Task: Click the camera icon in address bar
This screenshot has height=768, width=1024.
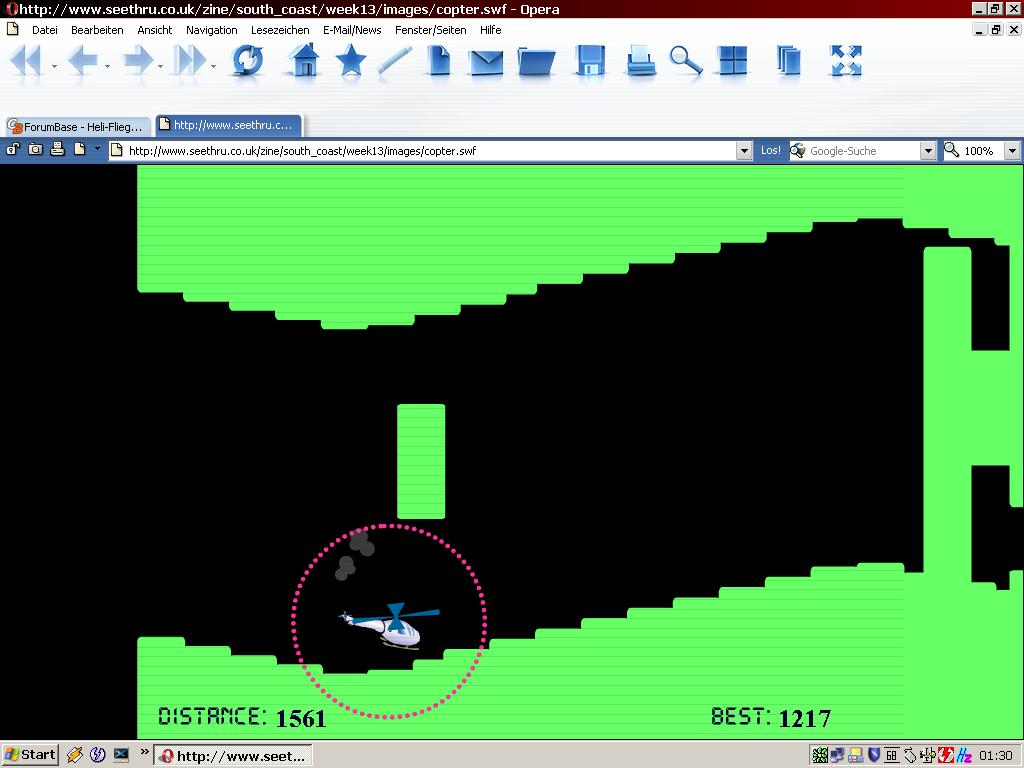Action: [x=35, y=150]
